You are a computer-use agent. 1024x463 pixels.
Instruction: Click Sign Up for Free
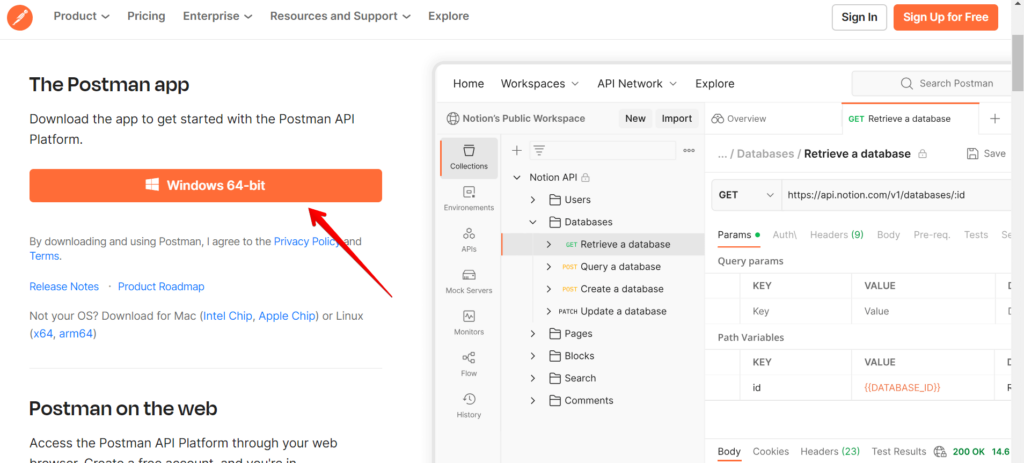coord(946,17)
